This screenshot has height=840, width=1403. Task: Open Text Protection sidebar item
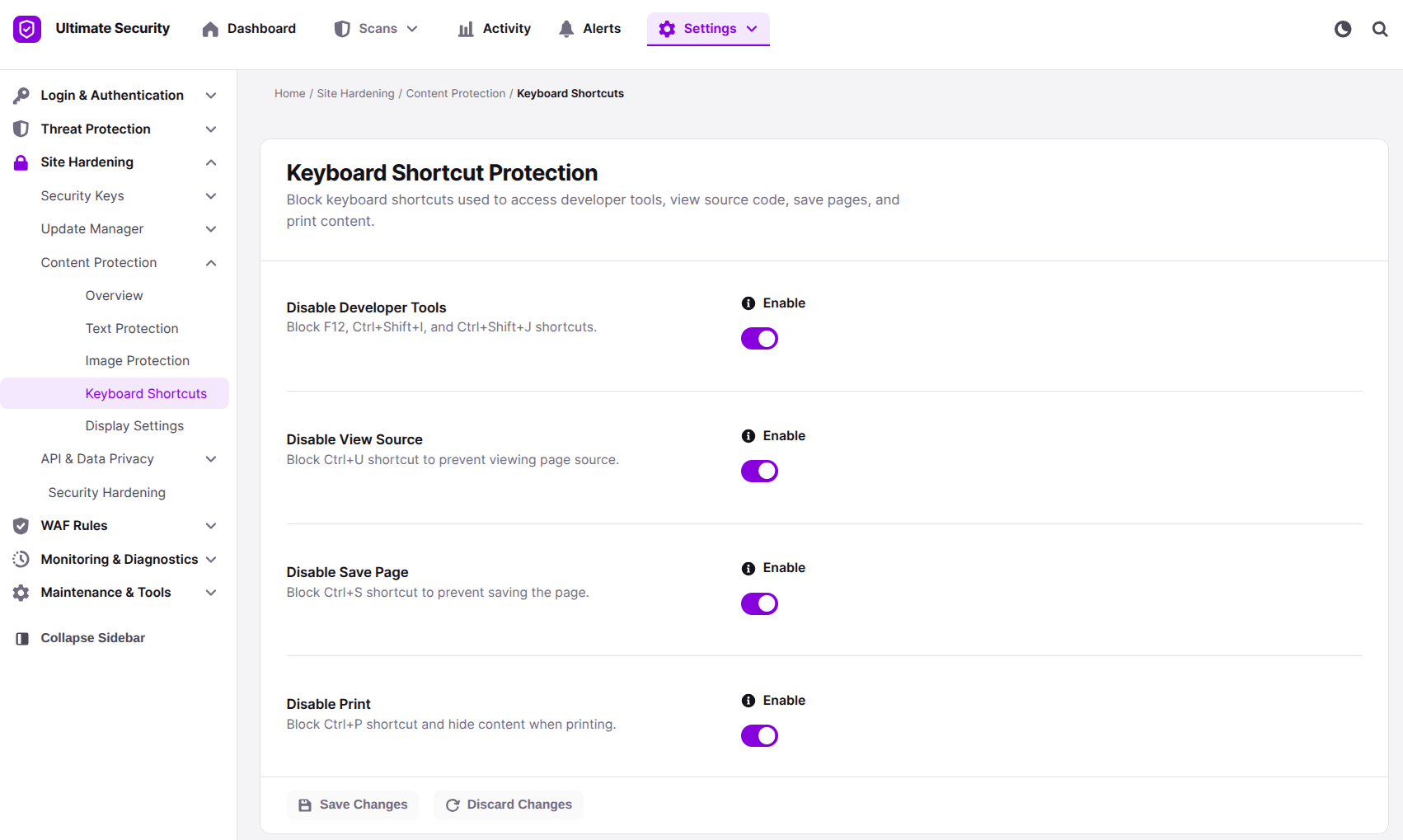click(x=132, y=328)
